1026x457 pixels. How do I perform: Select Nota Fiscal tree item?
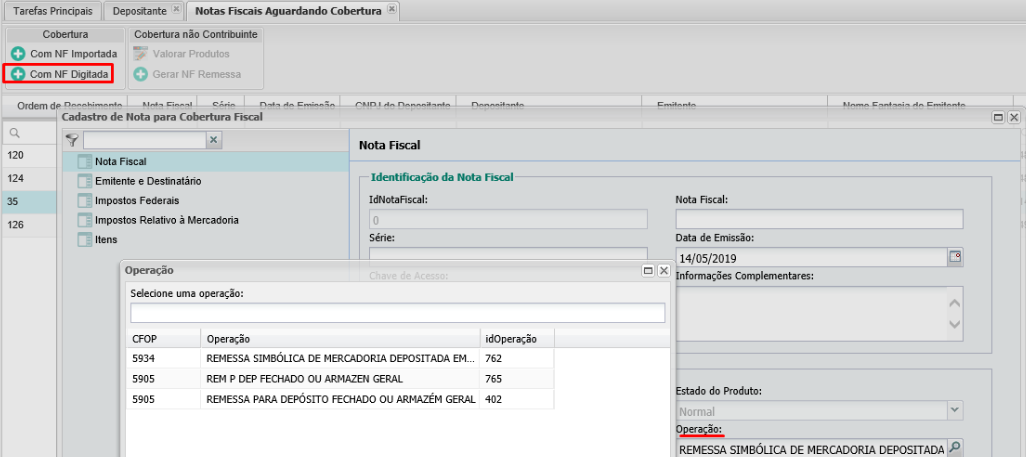(x=205, y=161)
